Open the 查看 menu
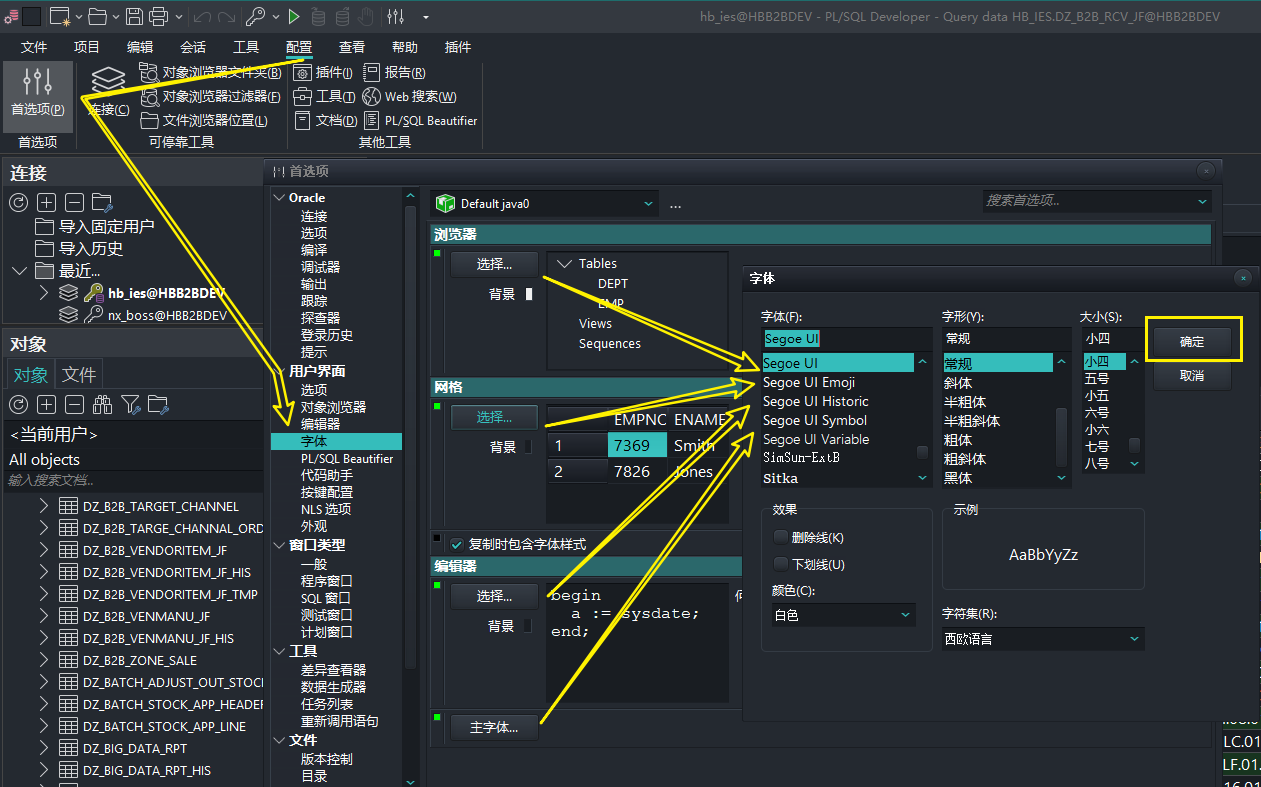The height and width of the screenshot is (787, 1261). [352, 47]
